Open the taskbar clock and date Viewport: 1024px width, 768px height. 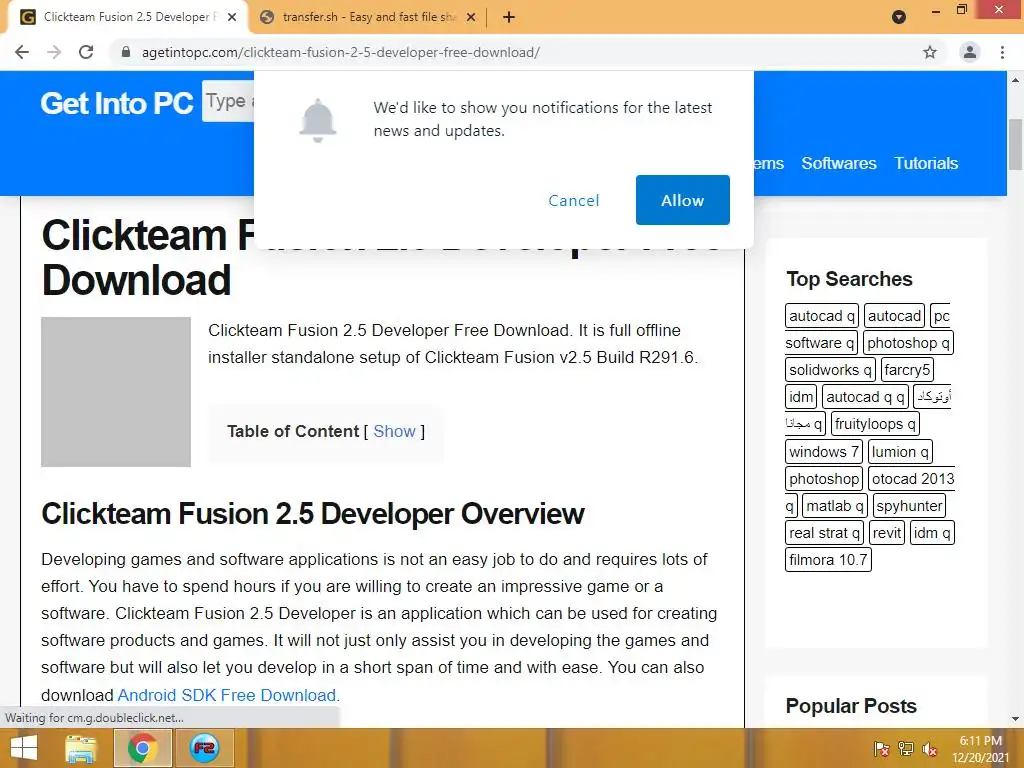point(980,749)
